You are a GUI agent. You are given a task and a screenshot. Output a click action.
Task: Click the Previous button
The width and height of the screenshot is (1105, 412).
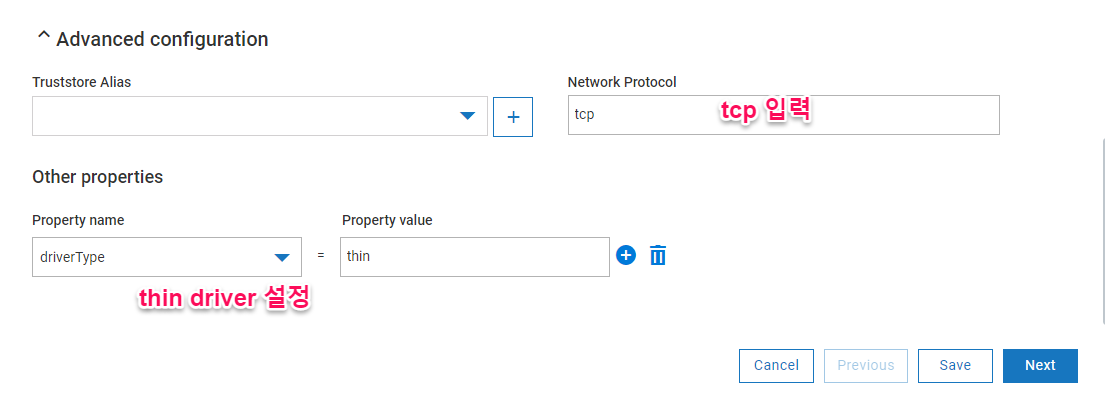(866, 366)
